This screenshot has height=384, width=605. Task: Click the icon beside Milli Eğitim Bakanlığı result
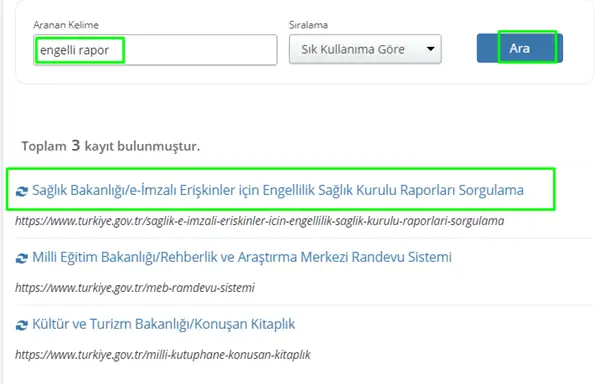pyautogui.click(x=22, y=258)
